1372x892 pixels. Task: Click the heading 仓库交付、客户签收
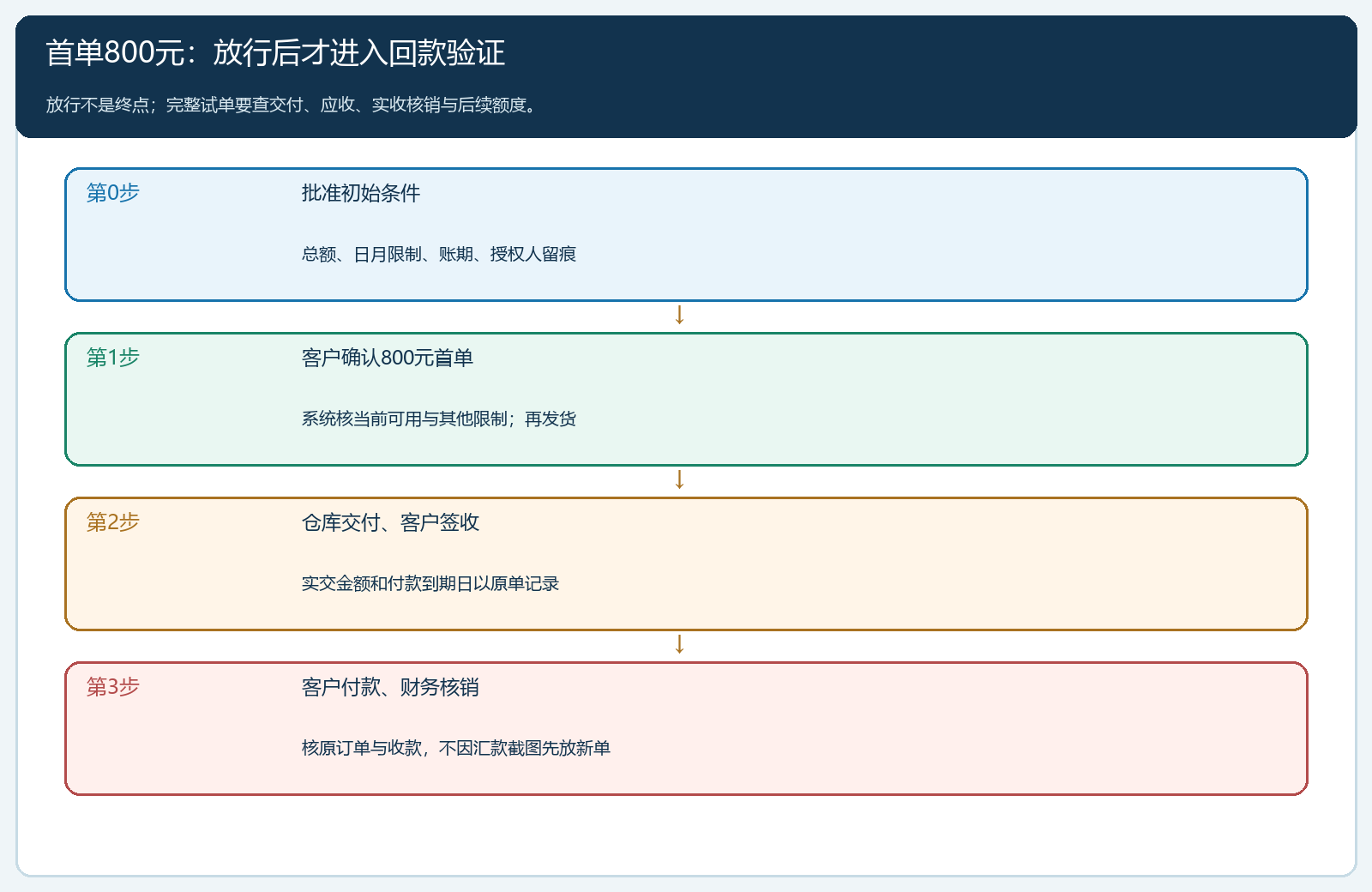pyautogui.click(x=390, y=522)
